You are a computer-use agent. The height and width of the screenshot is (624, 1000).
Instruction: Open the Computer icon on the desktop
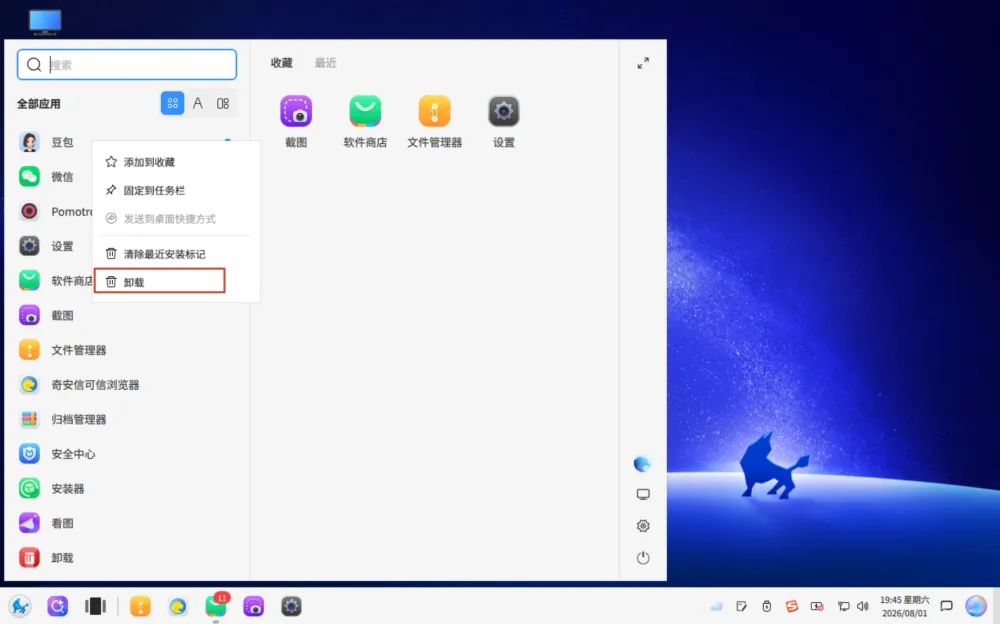(45, 21)
